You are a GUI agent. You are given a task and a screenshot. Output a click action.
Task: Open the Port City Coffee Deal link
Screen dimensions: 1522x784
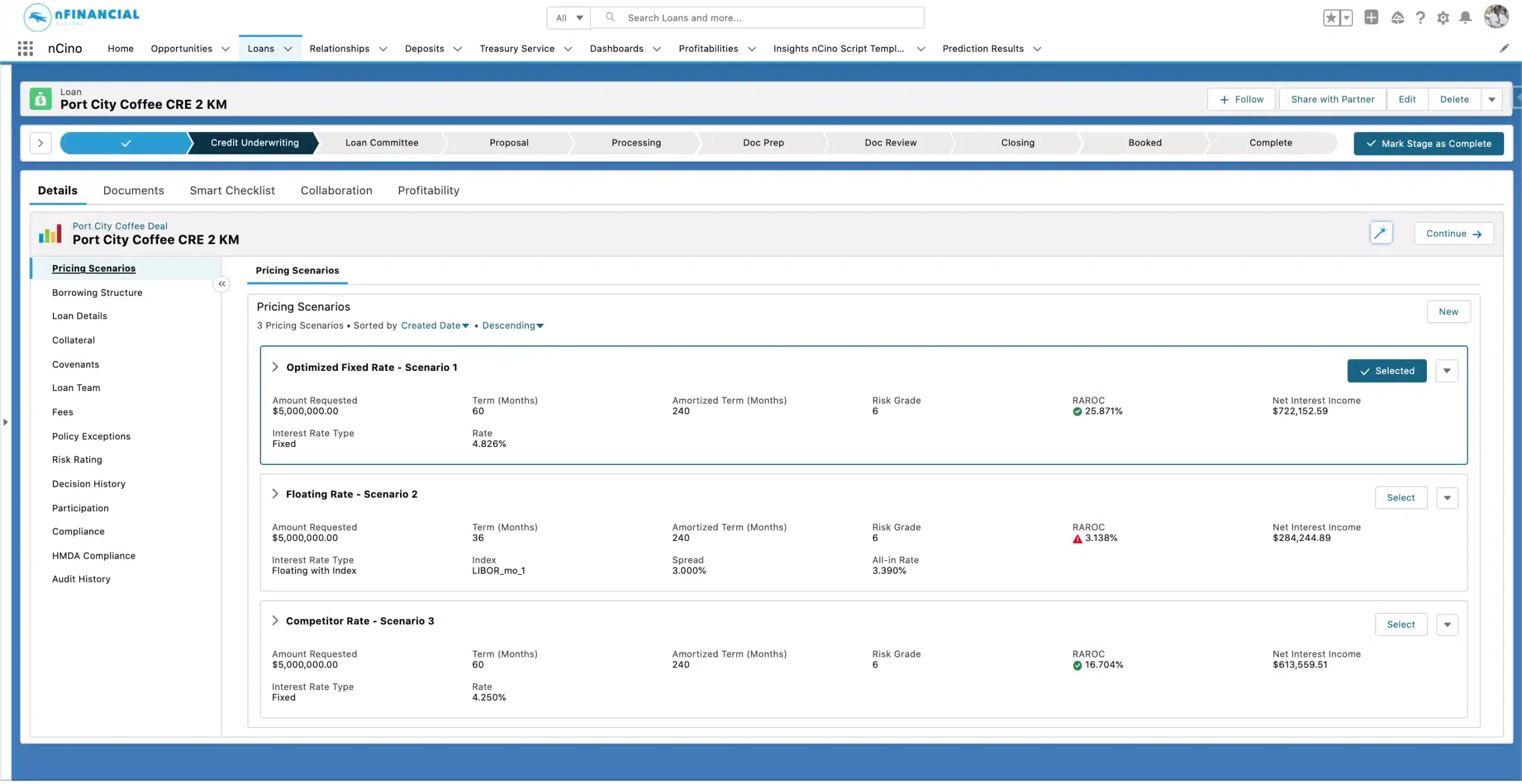[x=120, y=226]
